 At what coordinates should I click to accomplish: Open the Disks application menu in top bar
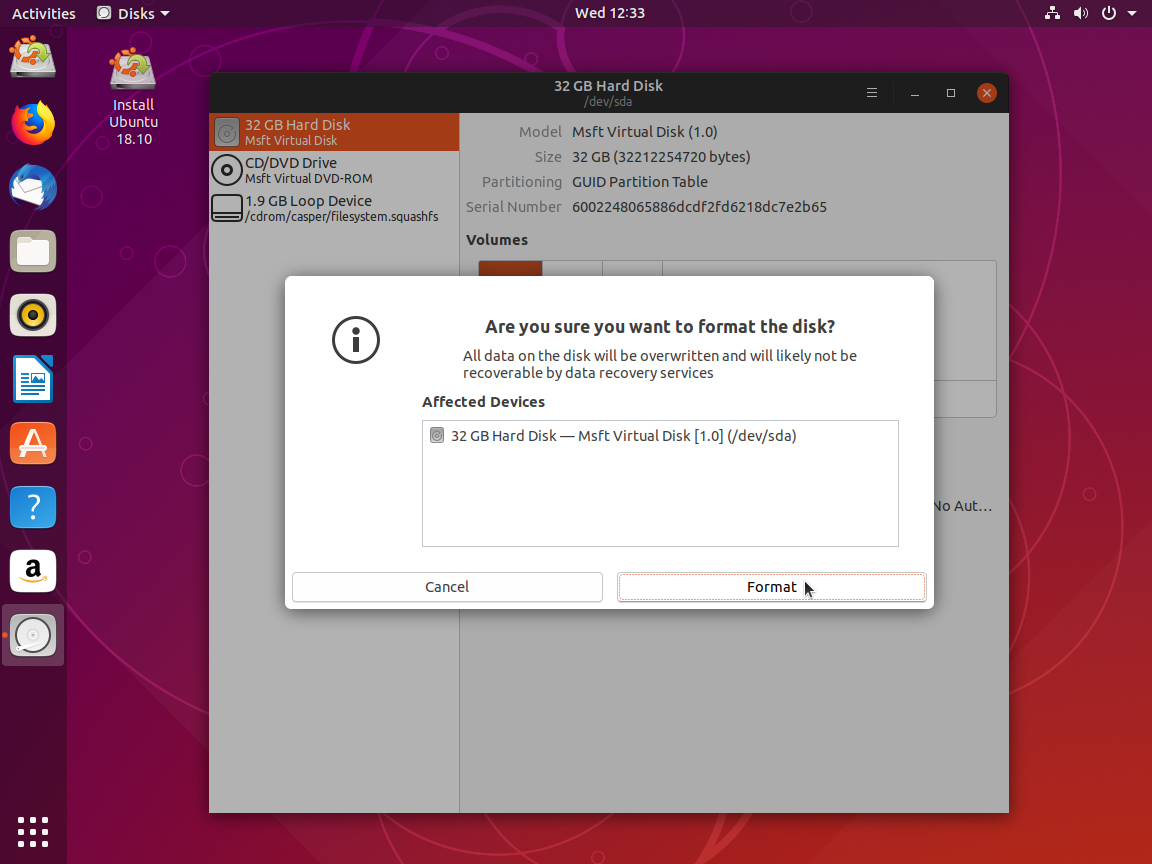pos(134,13)
